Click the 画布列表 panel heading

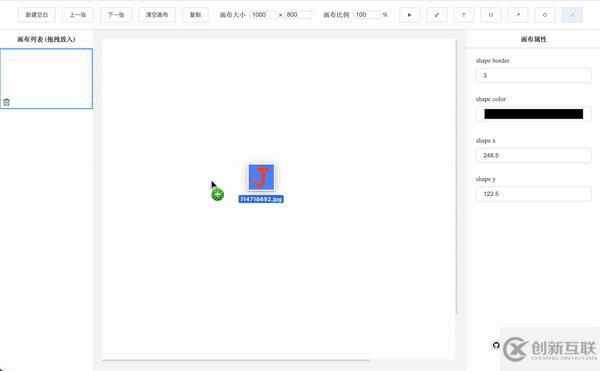coord(46,39)
